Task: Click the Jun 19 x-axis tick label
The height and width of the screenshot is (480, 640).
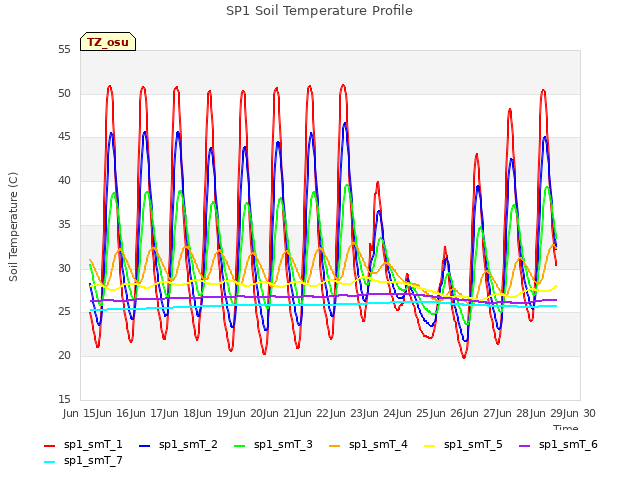Action: pyautogui.click(x=214, y=413)
